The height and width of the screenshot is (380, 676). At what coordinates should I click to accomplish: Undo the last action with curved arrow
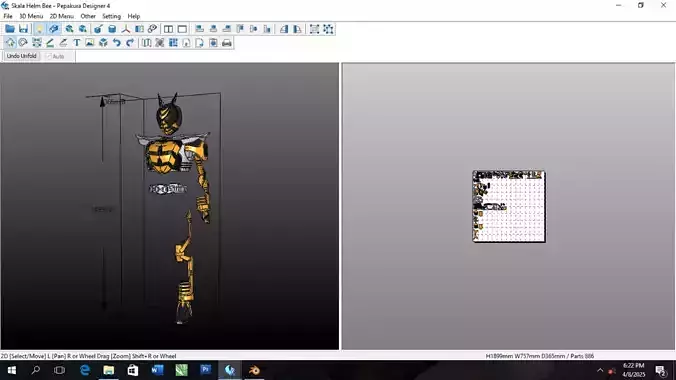116,43
